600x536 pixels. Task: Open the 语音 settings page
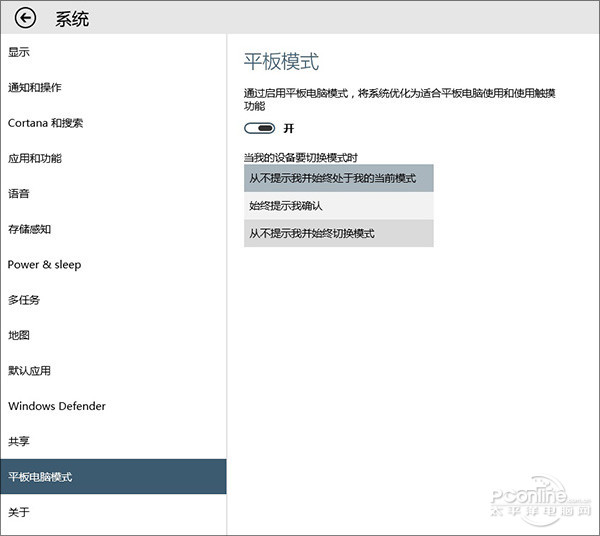point(113,194)
